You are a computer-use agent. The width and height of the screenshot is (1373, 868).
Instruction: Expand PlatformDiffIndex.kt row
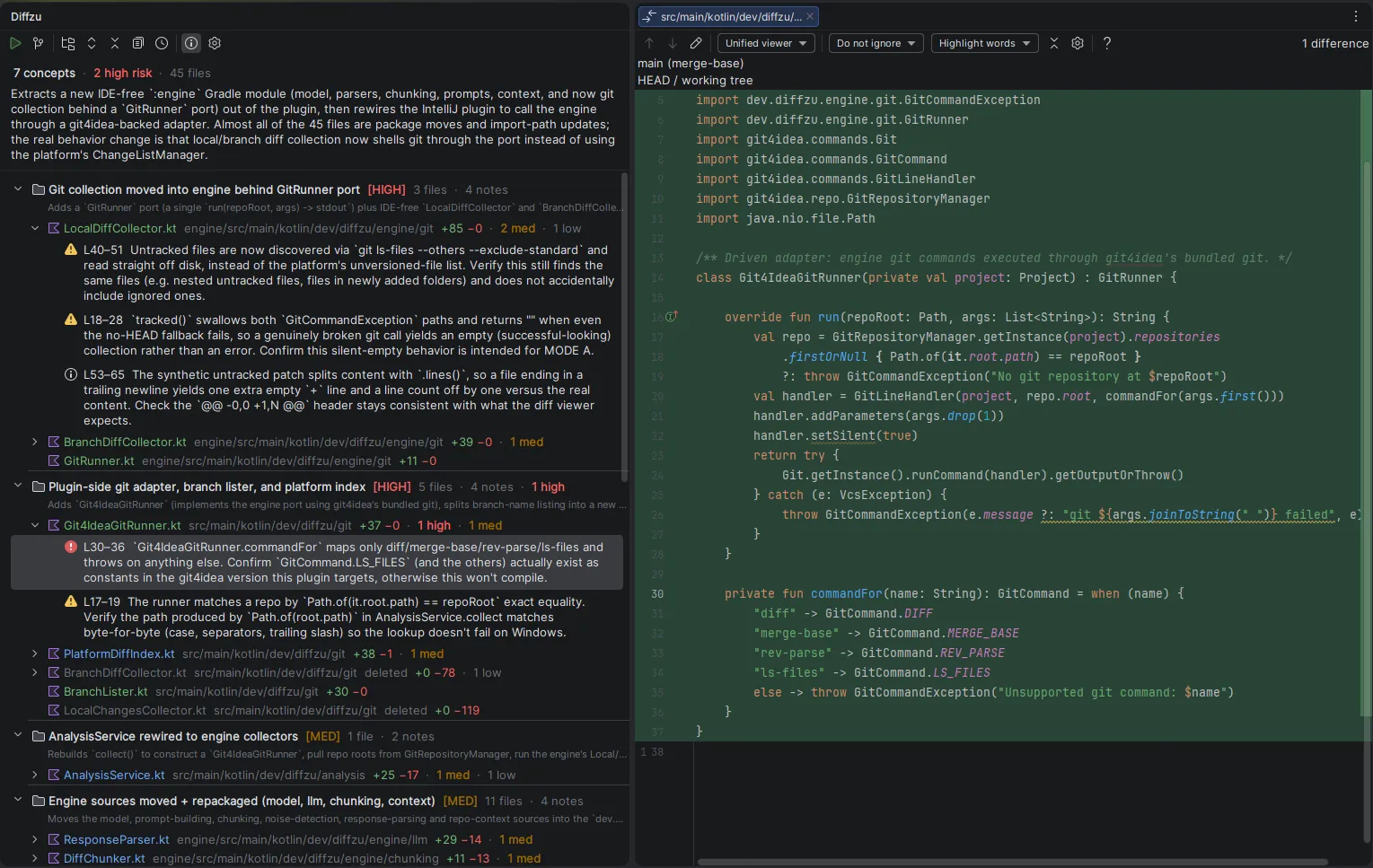35,653
